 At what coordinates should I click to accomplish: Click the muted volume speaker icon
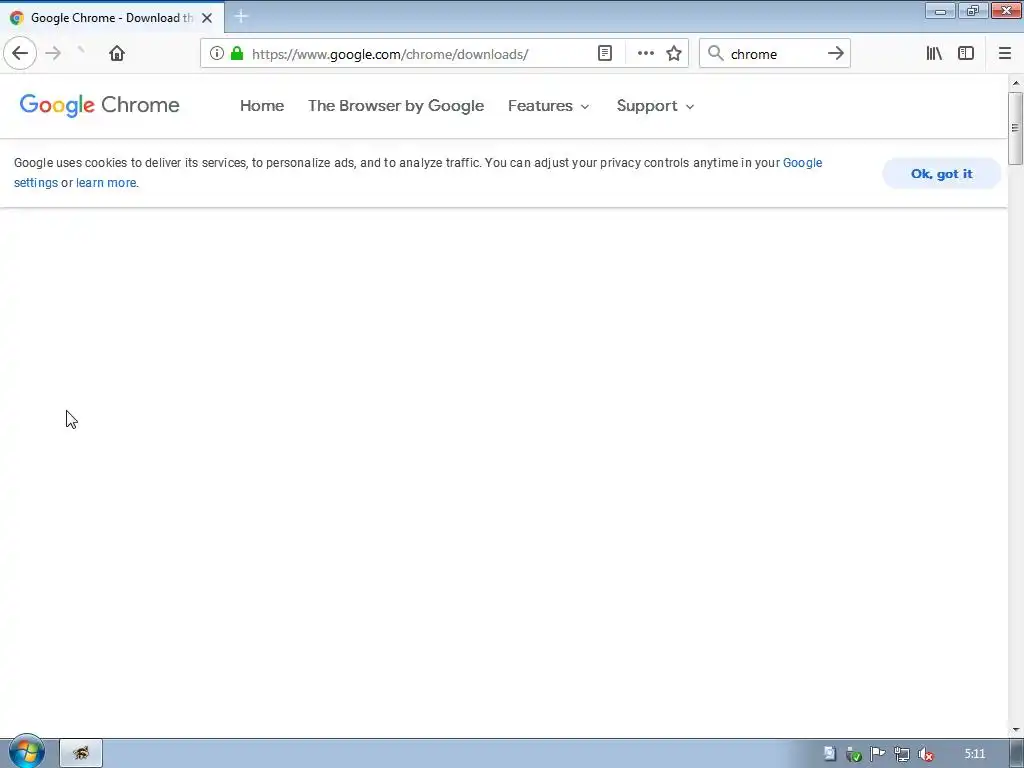(x=925, y=754)
